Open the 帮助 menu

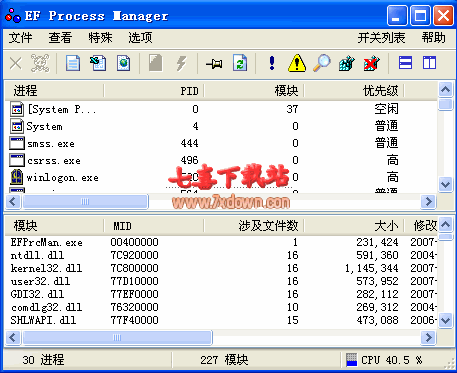pos(433,38)
